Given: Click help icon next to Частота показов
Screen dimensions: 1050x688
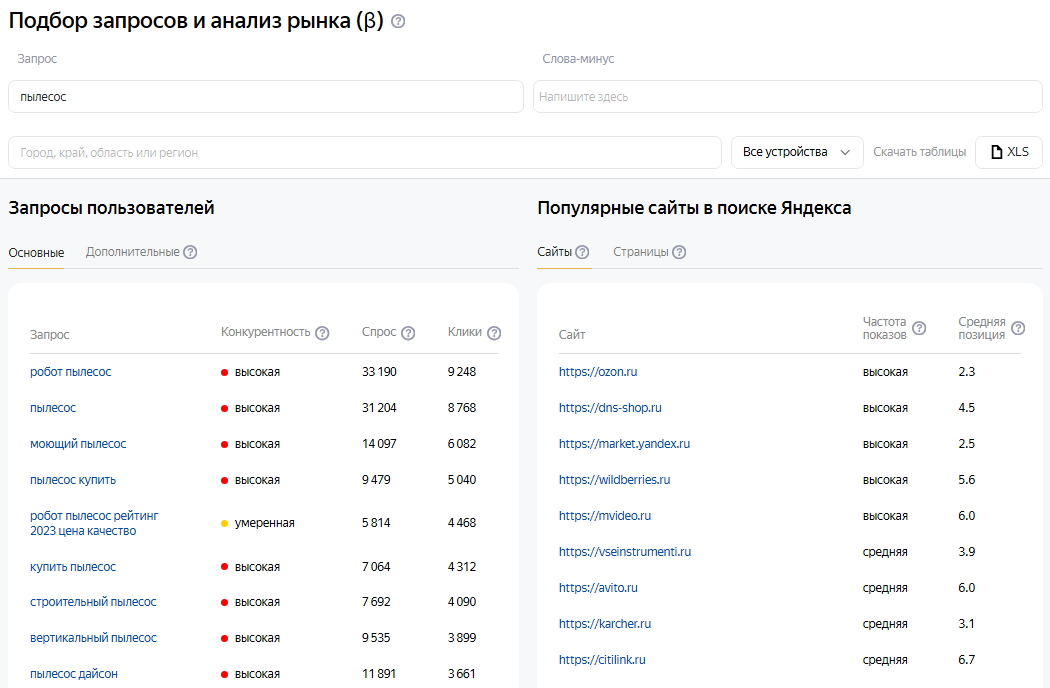Looking at the screenshot, I should coord(919,328).
